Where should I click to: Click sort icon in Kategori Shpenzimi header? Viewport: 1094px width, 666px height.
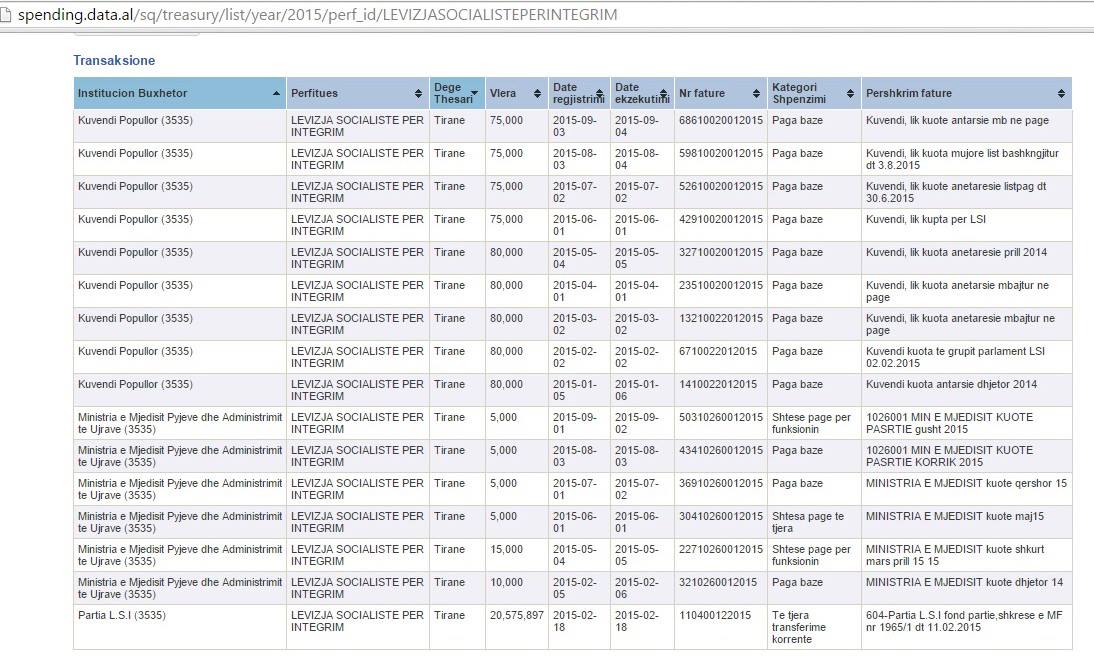coord(850,94)
